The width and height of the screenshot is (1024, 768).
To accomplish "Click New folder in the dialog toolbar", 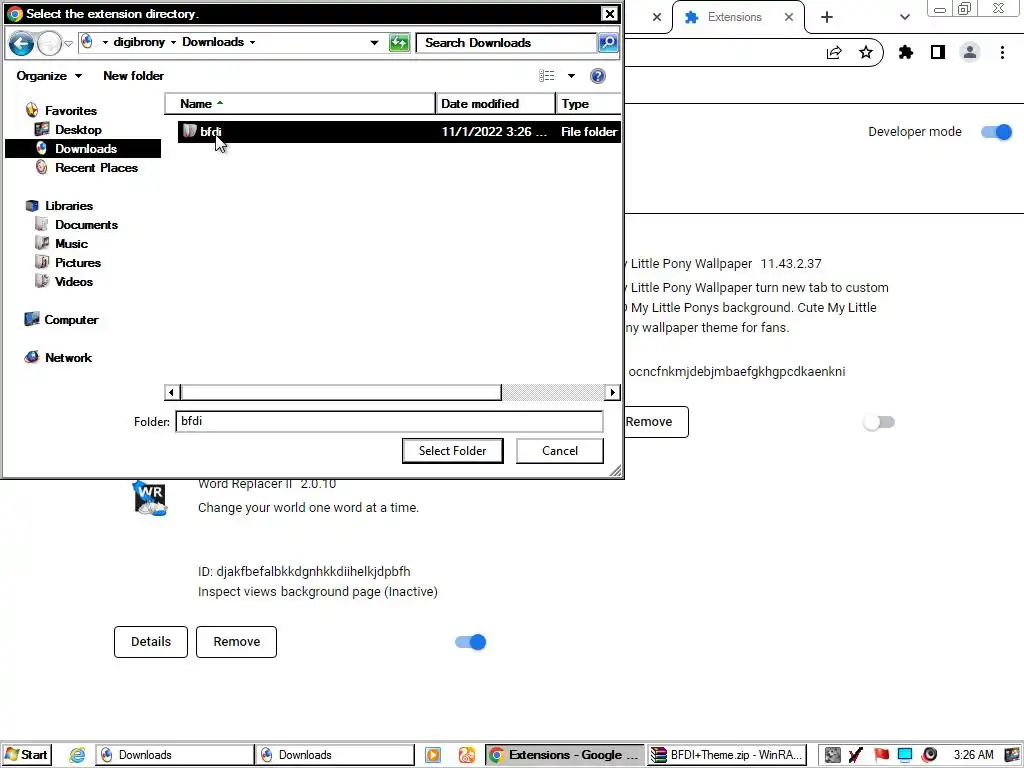I will [133, 76].
